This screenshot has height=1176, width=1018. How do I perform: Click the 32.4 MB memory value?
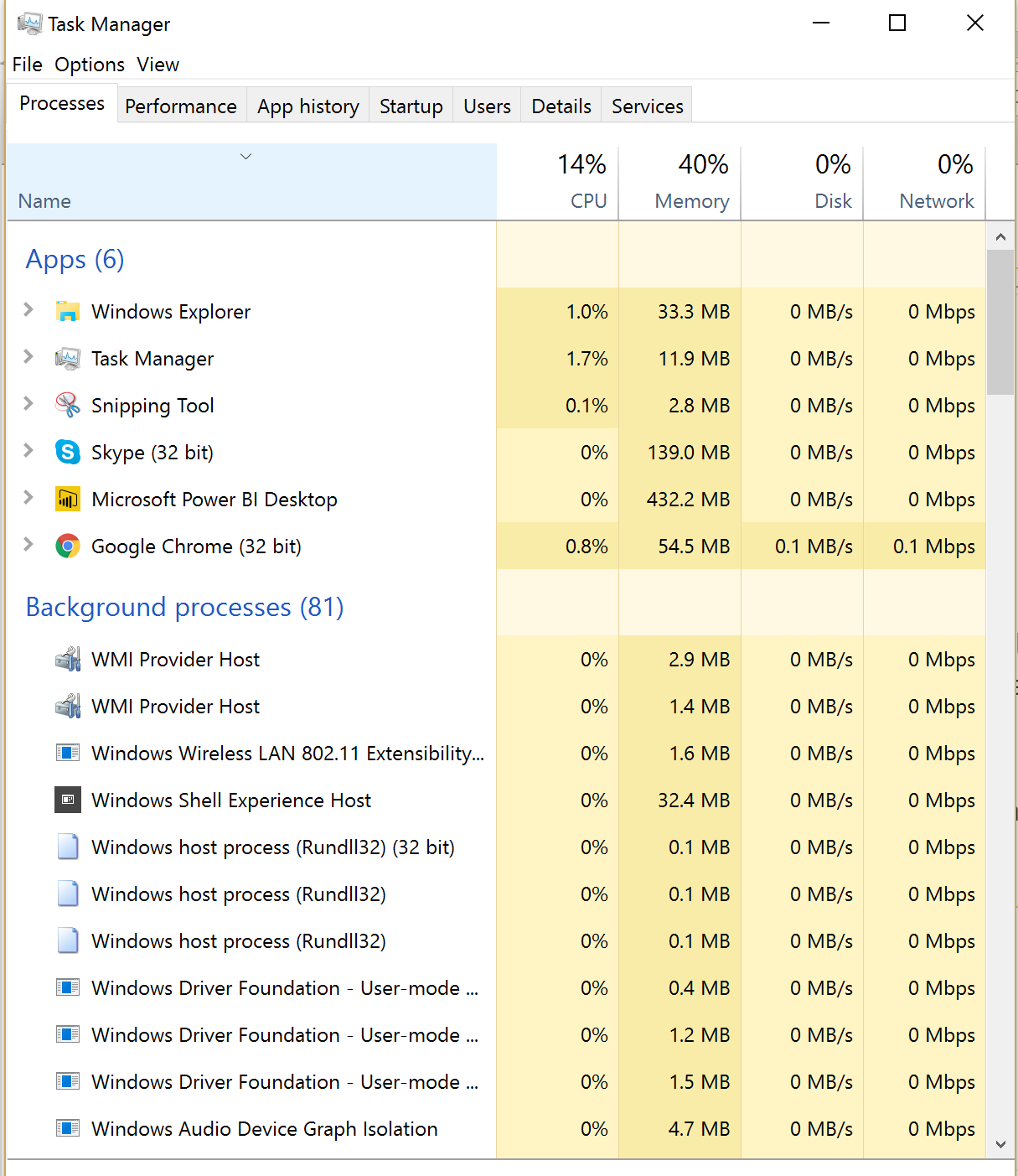tap(694, 800)
